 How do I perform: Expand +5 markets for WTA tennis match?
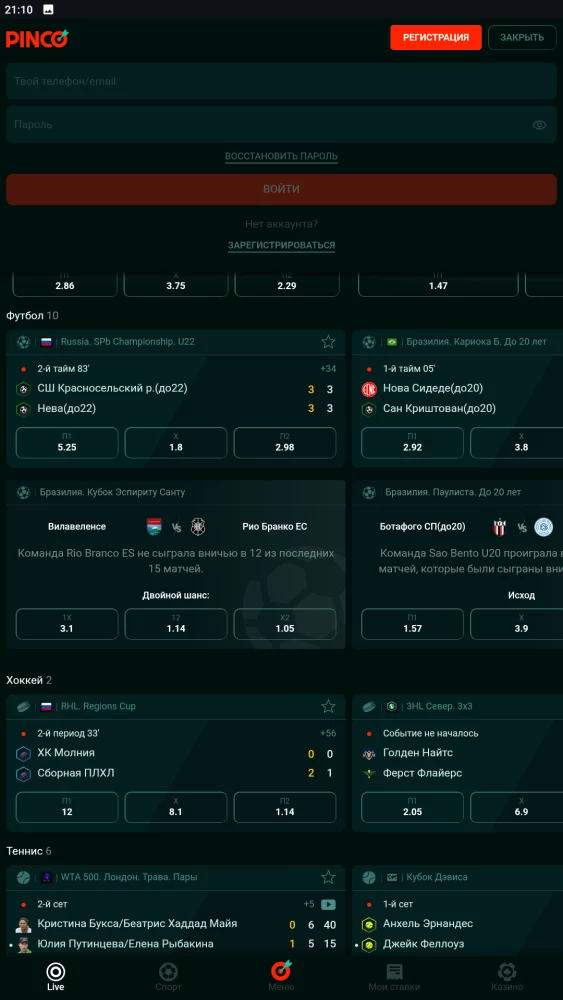tap(309, 904)
